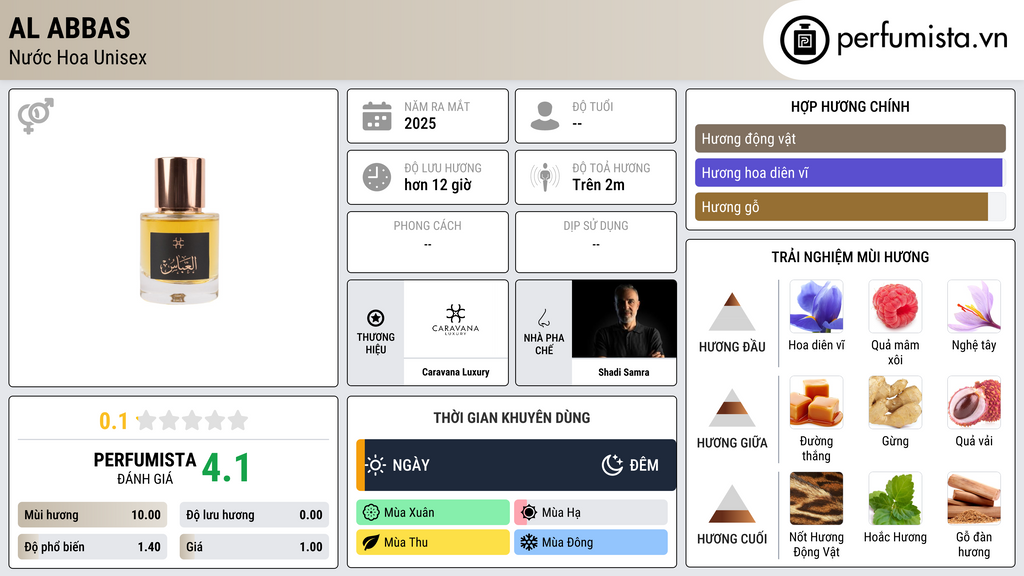1024x576 pixels.
Task: Click the star badge icon above Thương hiệu
Action: pyautogui.click(x=376, y=318)
